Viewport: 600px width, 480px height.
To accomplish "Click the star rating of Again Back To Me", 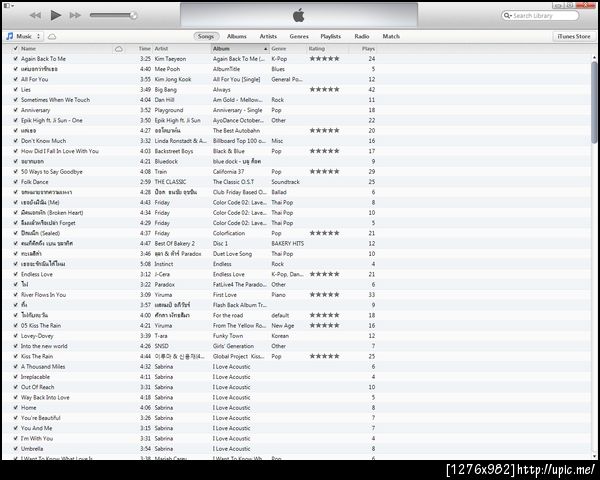I will 324,59.
